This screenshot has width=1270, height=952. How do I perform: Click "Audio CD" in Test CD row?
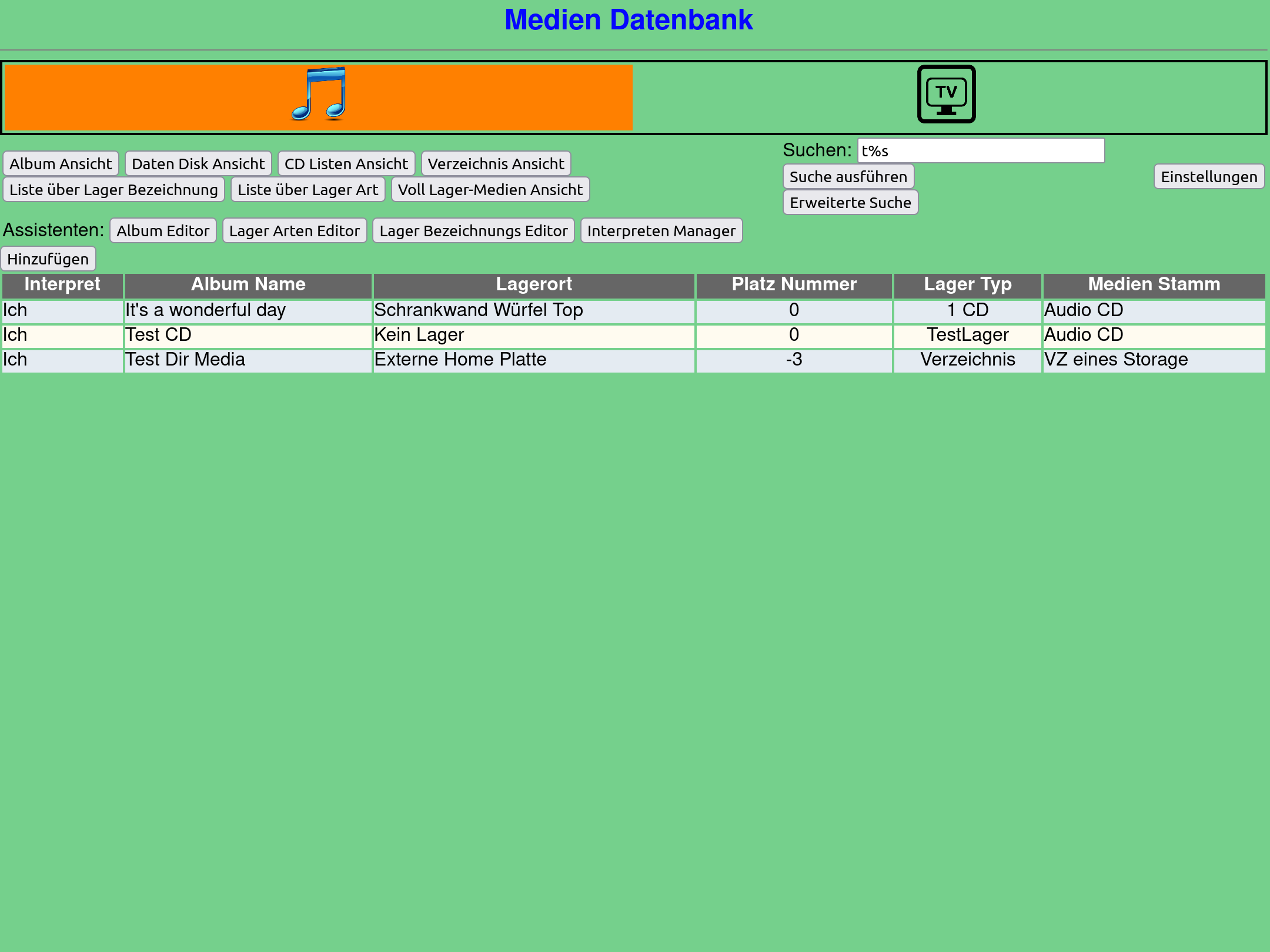1154,336
